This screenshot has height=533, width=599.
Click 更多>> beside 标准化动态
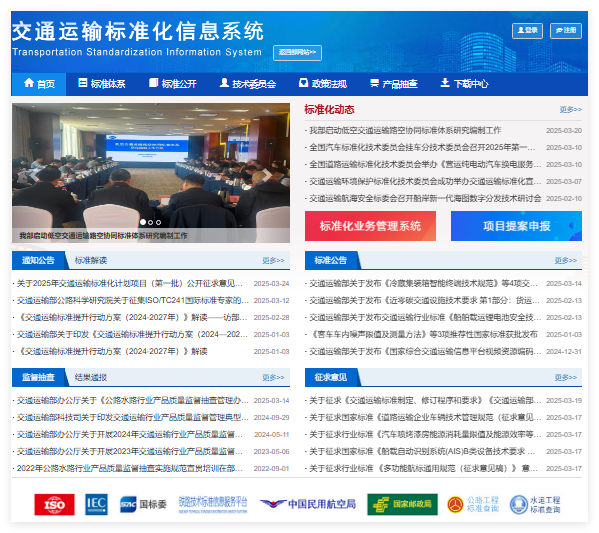tap(571, 109)
